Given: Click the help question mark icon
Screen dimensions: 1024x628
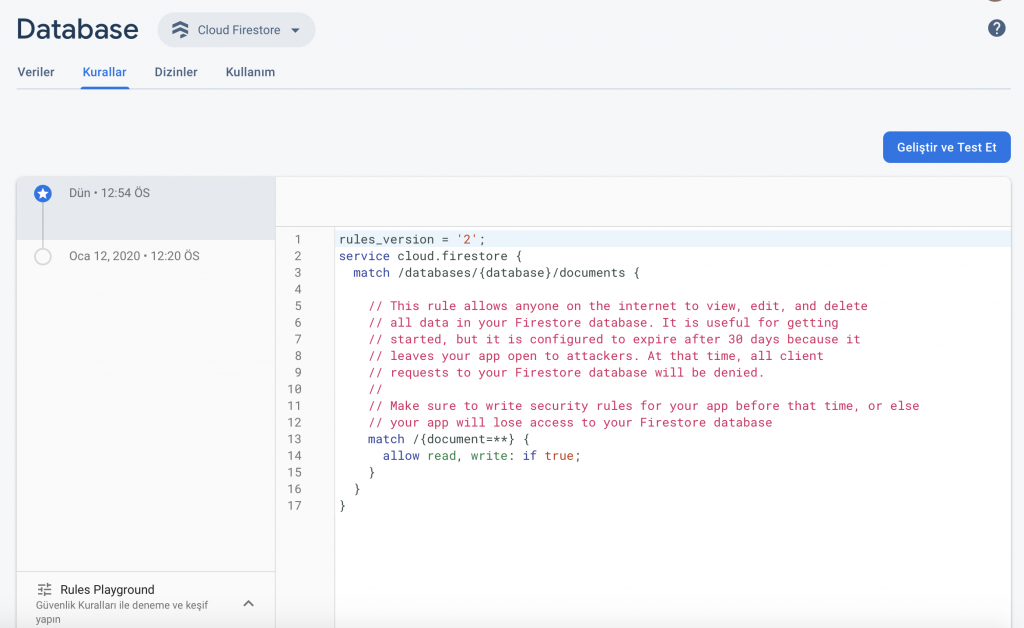Looking at the screenshot, I should 996,28.
